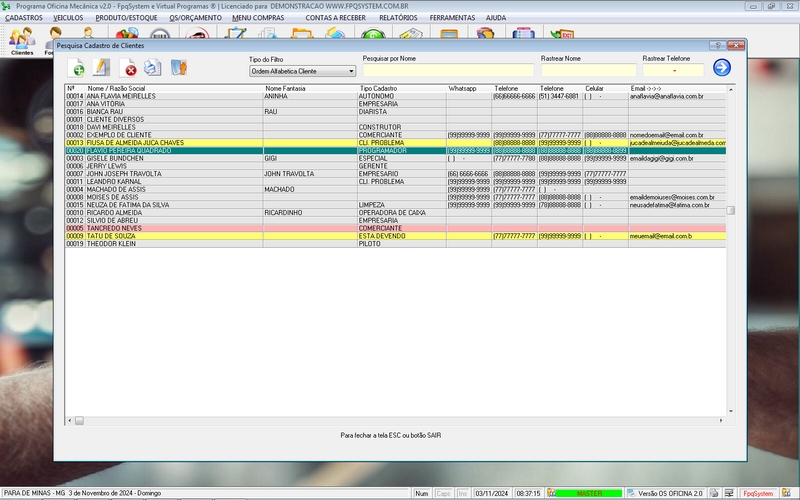Click the vertical scrollbar thumb
Viewport: 800px width, 500px height.
tap(731, 210)
